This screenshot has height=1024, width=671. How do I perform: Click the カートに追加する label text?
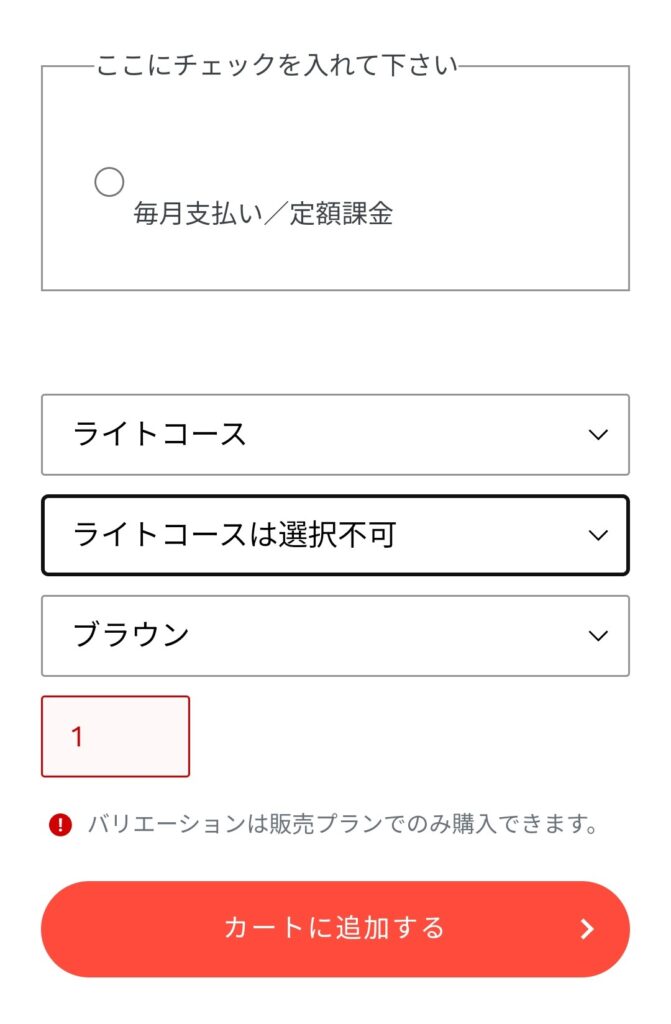pyautogui.click(x=335, y=928)
